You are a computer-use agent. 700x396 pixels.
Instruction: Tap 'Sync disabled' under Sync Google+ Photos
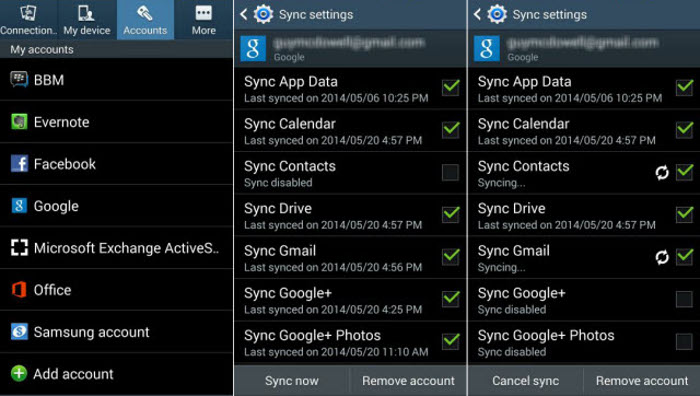[x=512, y=352]
